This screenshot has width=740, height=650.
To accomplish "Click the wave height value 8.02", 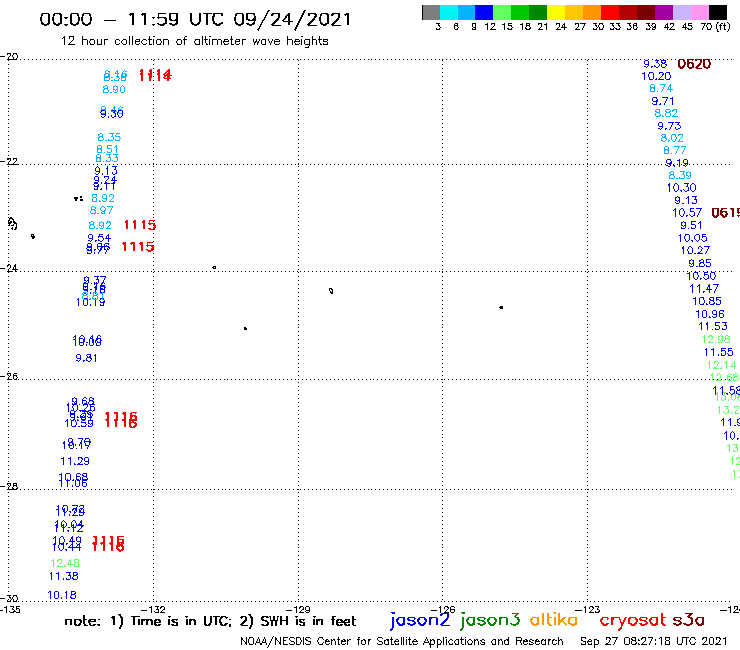I will 672,138.
